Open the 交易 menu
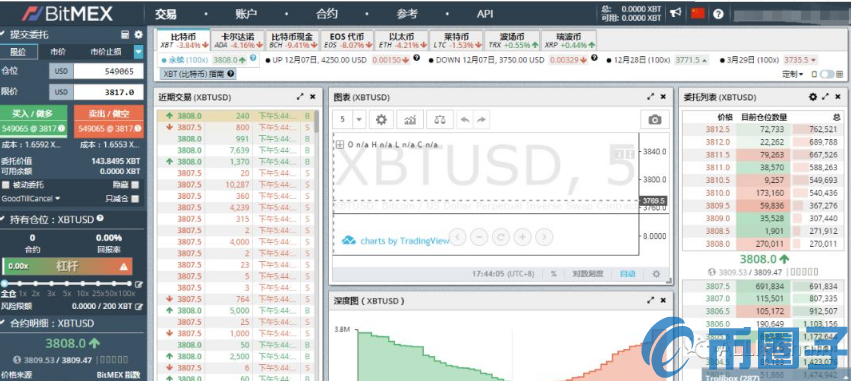Screen dimensions: 851x381 (x=165, y=14)
